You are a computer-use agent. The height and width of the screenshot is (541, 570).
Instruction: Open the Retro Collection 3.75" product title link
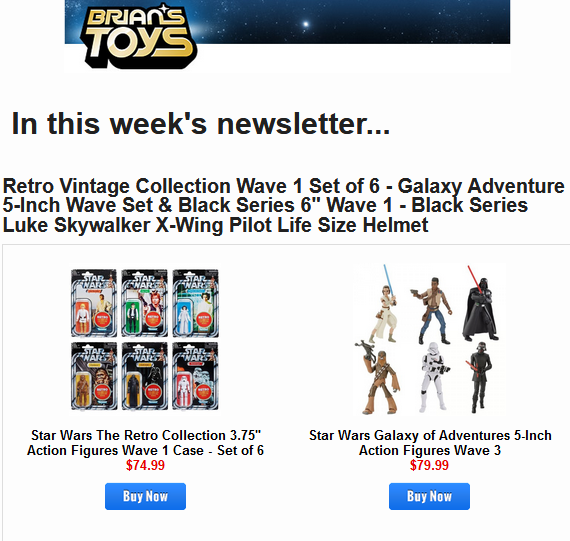click(x=145, y=442)
